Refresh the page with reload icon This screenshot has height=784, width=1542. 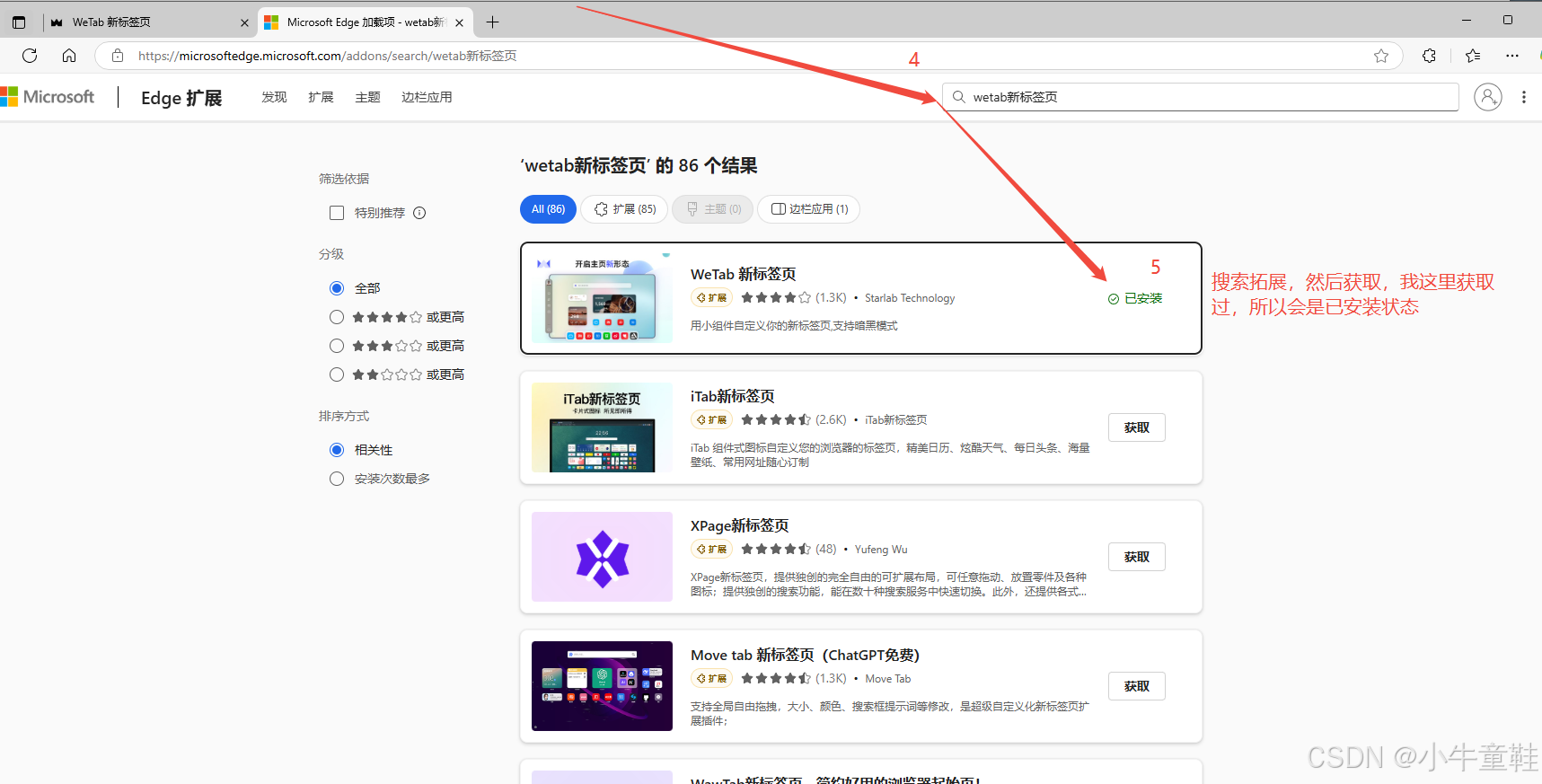coord(30,56)
